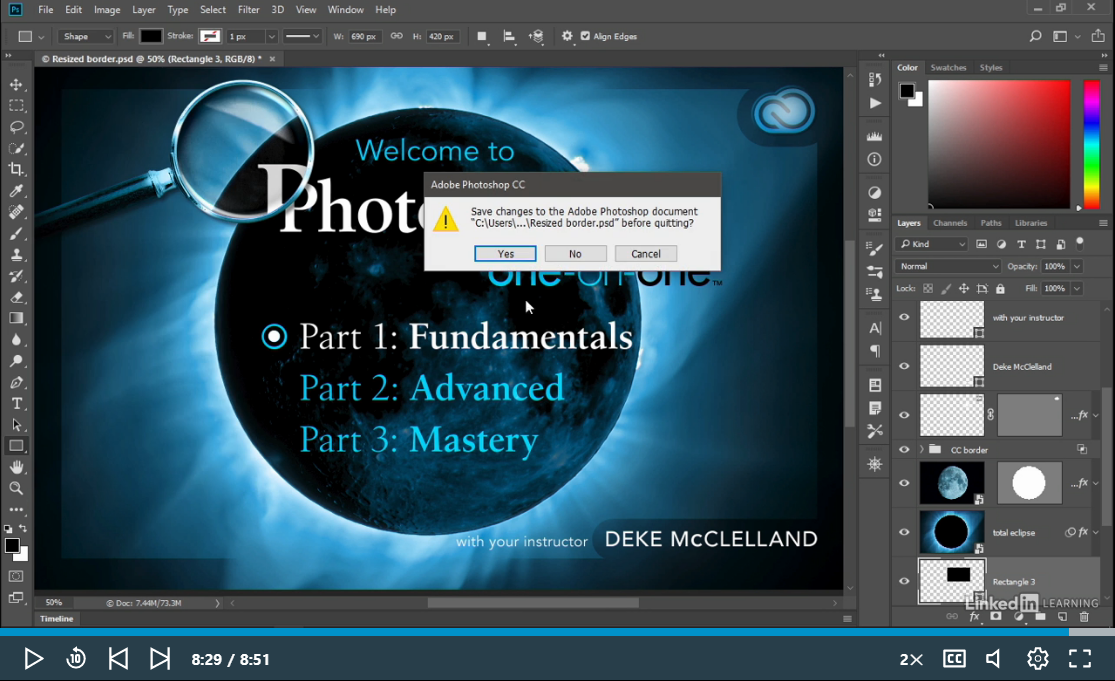The width and height of the screenshot is (1115, 681).
Task: Open the layer Kind filter dropdown
Action: (x=932, y=244)
